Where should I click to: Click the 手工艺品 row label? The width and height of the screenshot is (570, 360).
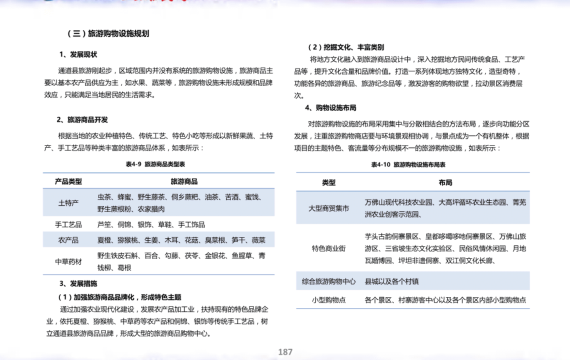click(68, 224)
